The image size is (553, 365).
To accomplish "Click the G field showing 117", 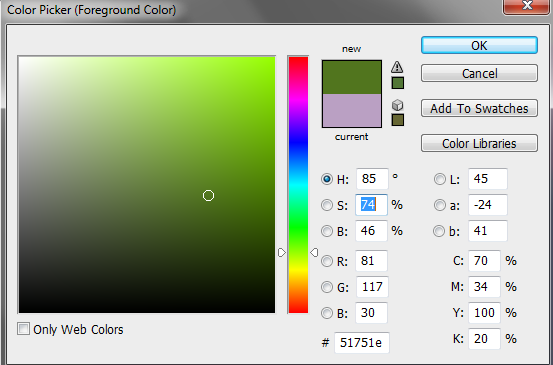I will pyautogui.click(x=372, y=287).
